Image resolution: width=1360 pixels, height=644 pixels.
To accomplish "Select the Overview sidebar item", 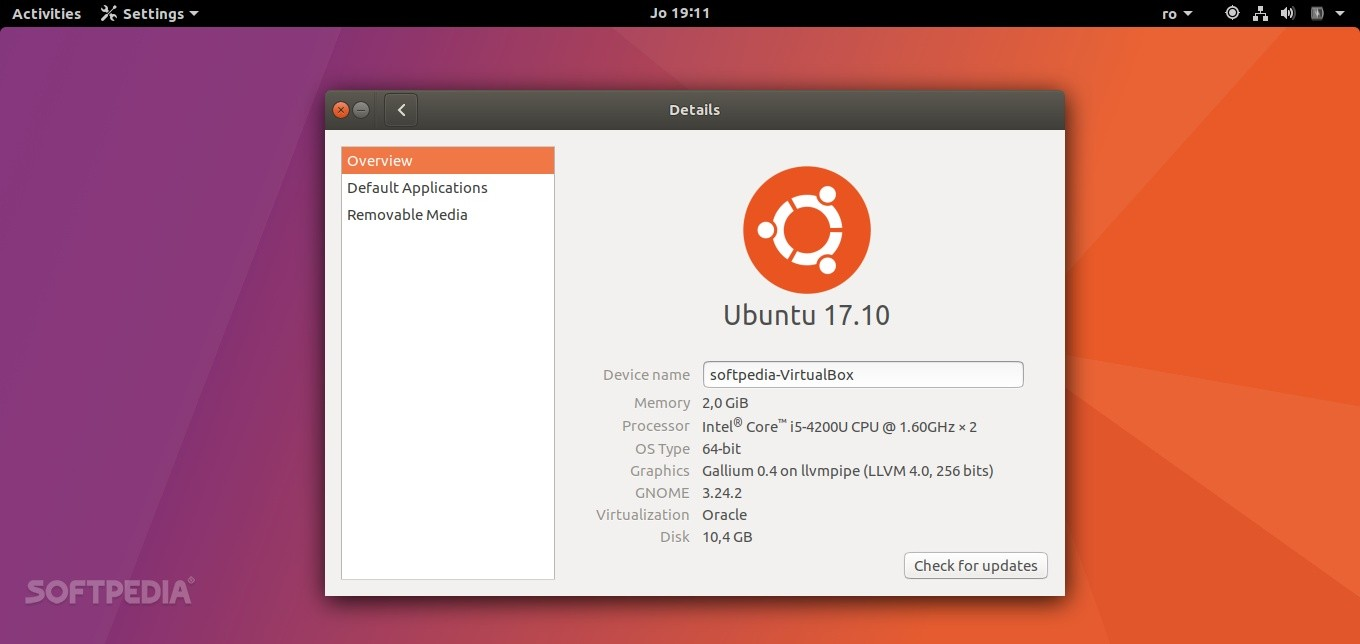I will point(448,161).
